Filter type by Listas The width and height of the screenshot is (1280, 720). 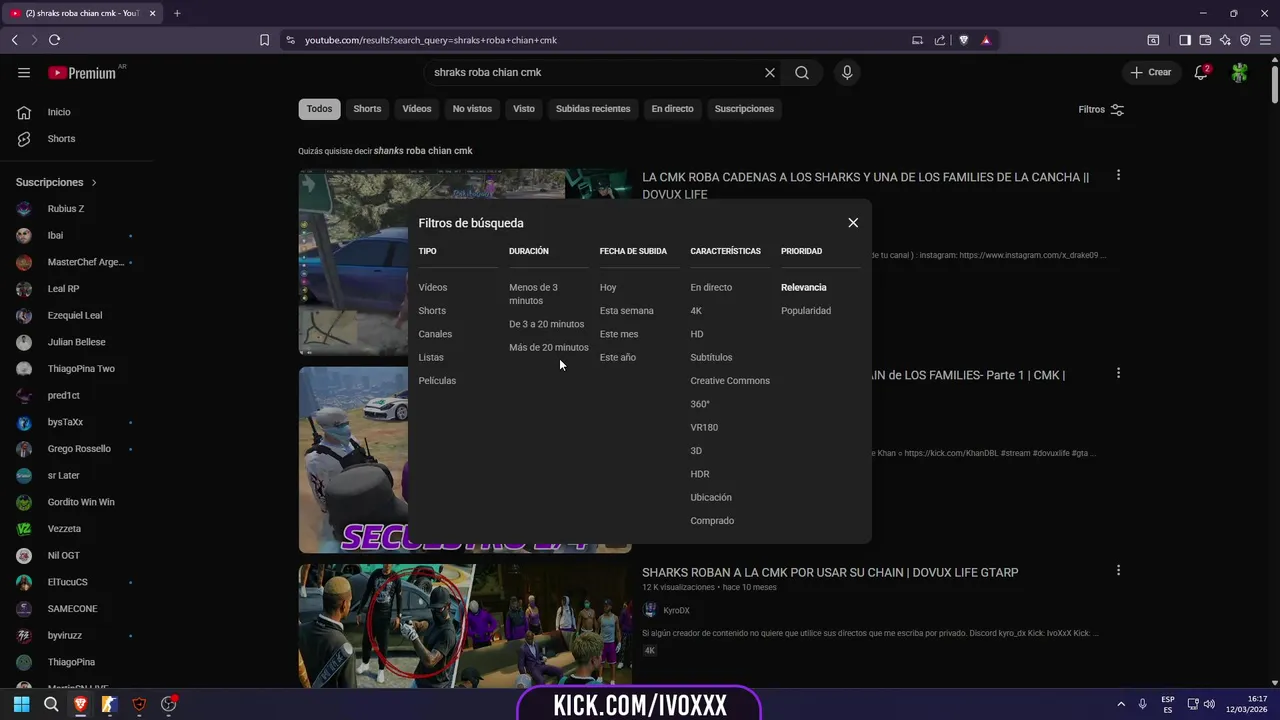(431, 358)
